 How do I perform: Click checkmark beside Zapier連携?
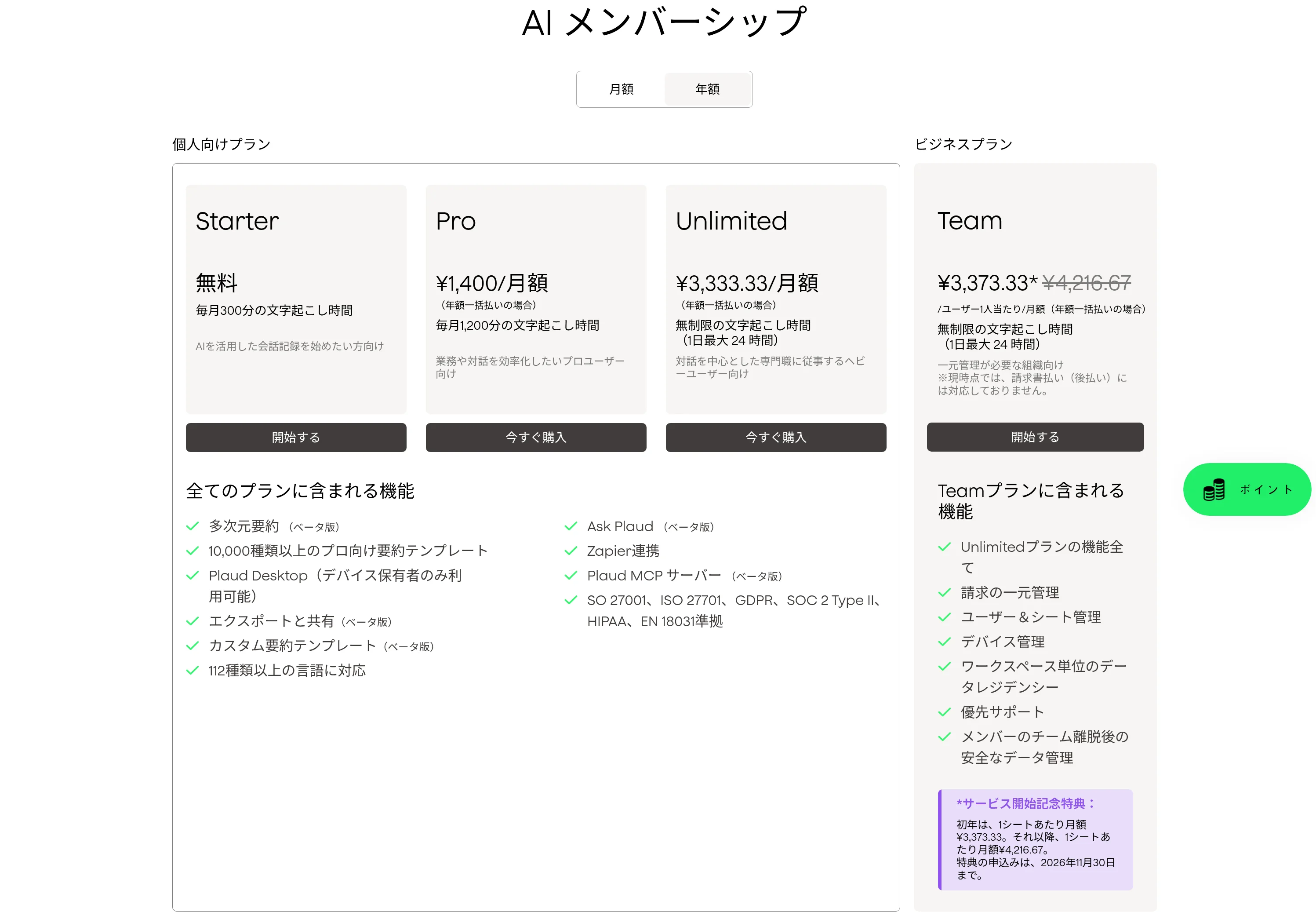tap(571, 551)
